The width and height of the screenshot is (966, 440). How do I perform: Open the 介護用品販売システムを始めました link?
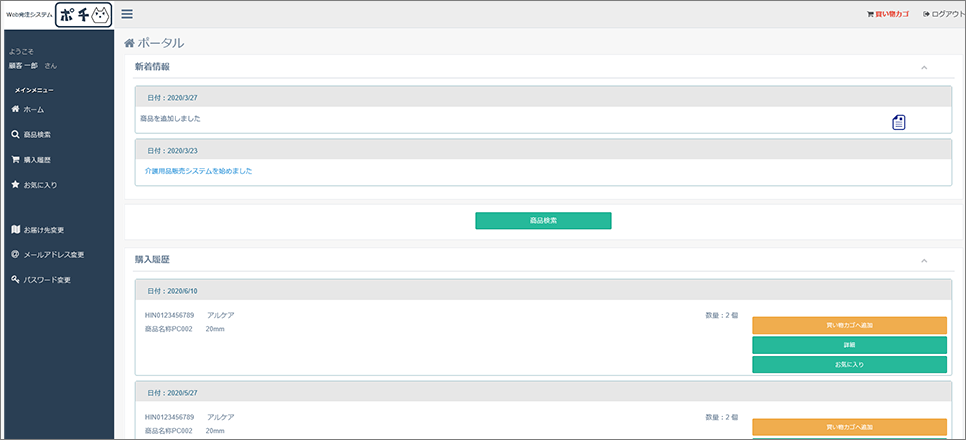[x=198, y=171]
